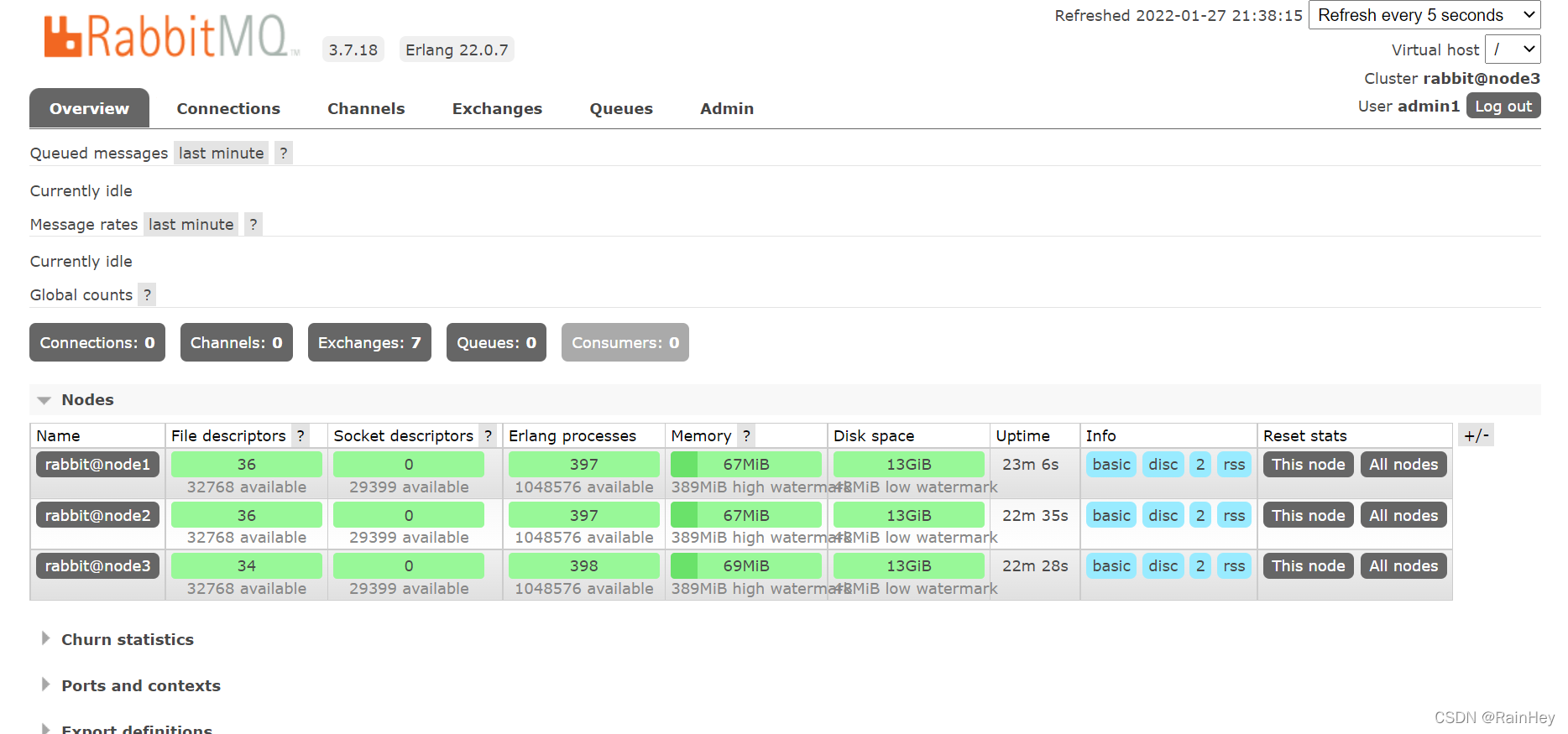Open the rabbit@node2 node link
1568x734 pixels.
[97, 515]
